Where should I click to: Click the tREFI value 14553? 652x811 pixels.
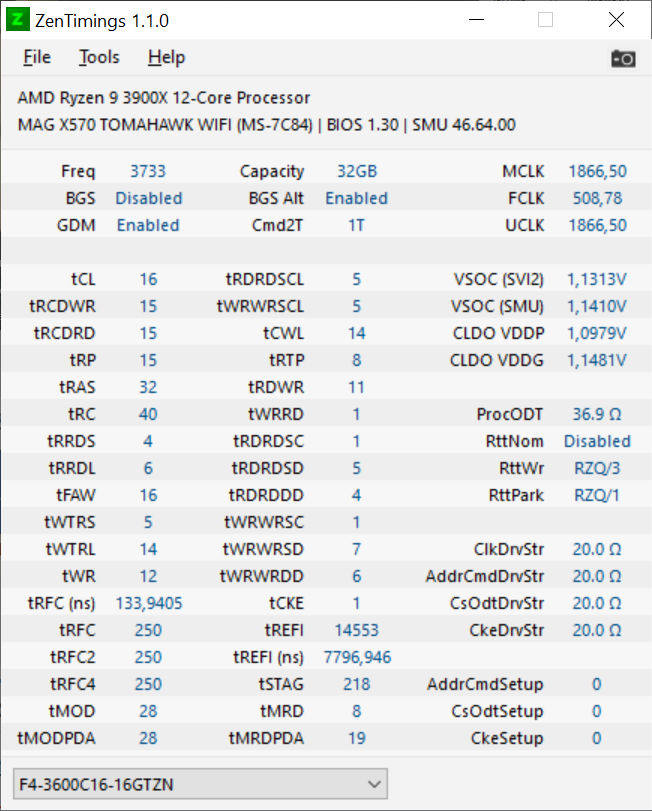pyautogui.click(x=356, y=630)
